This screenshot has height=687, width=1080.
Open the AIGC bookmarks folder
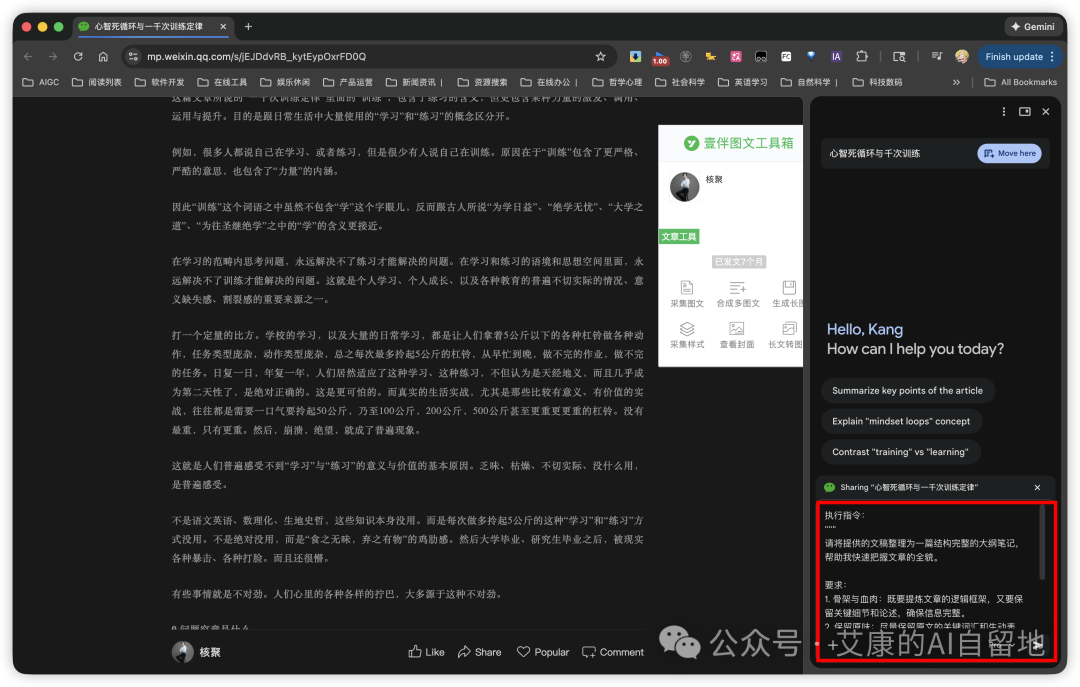tap(41, 82)
